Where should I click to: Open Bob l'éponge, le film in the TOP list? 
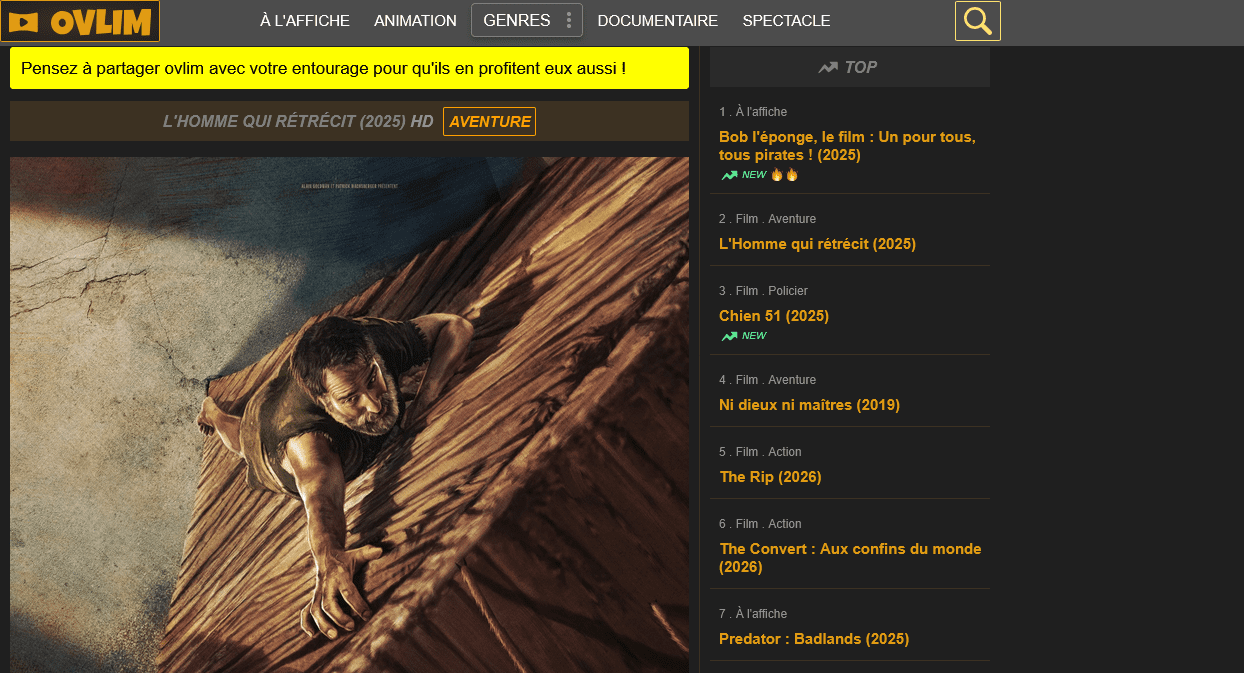point(847,145)
